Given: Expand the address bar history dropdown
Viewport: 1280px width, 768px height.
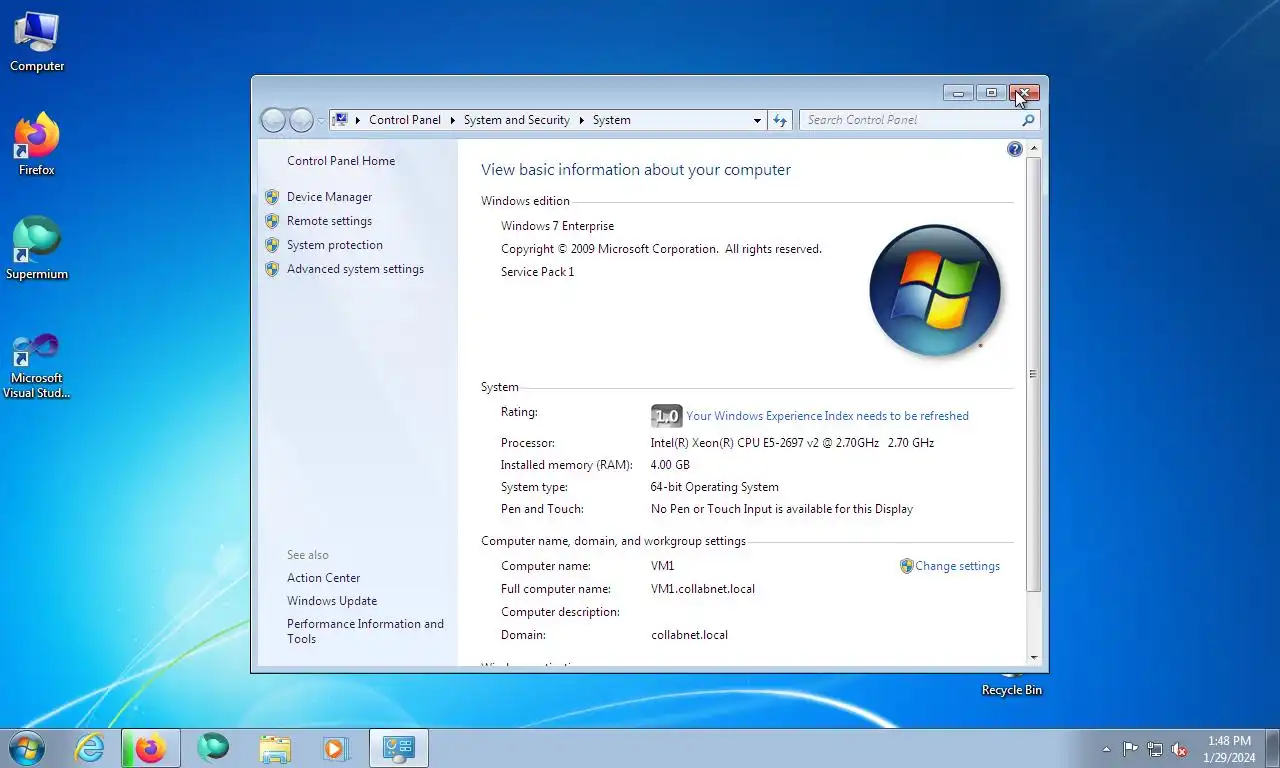Looking at the screenshot, I should [757, 120].
